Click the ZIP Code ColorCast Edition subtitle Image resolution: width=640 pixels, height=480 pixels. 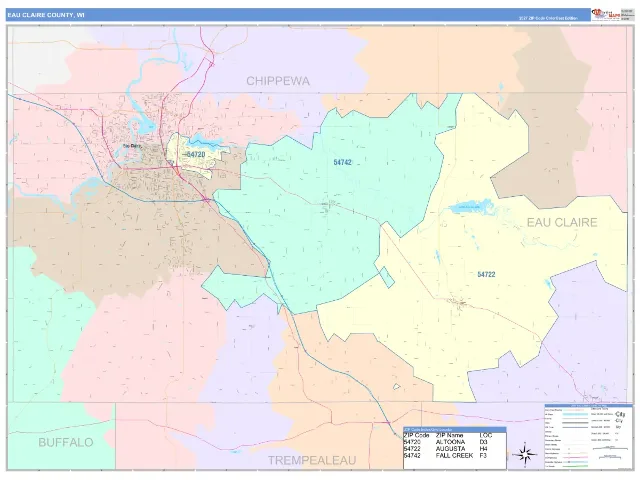click(548, 18)
